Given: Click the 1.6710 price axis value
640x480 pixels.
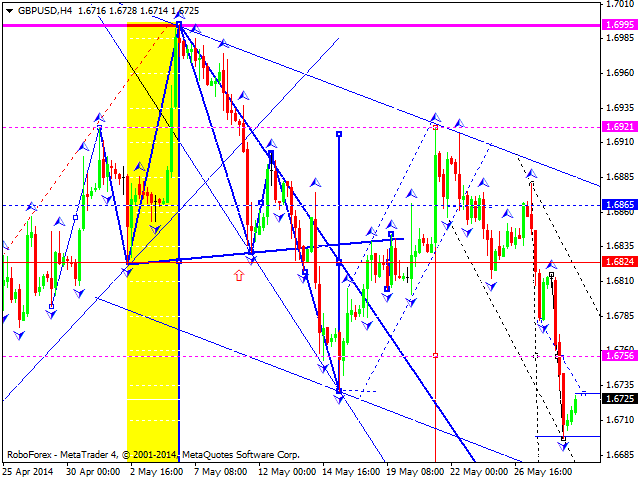Looking at the screenshot, I should tap(620, 420).
